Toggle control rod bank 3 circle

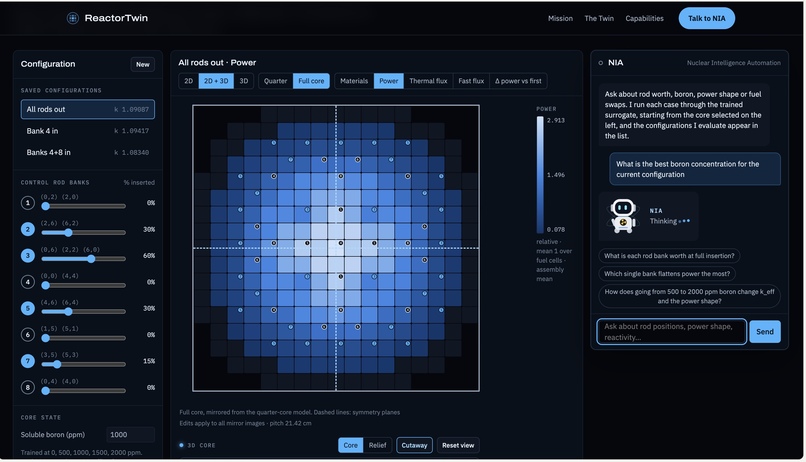click(x=28, y=255)
